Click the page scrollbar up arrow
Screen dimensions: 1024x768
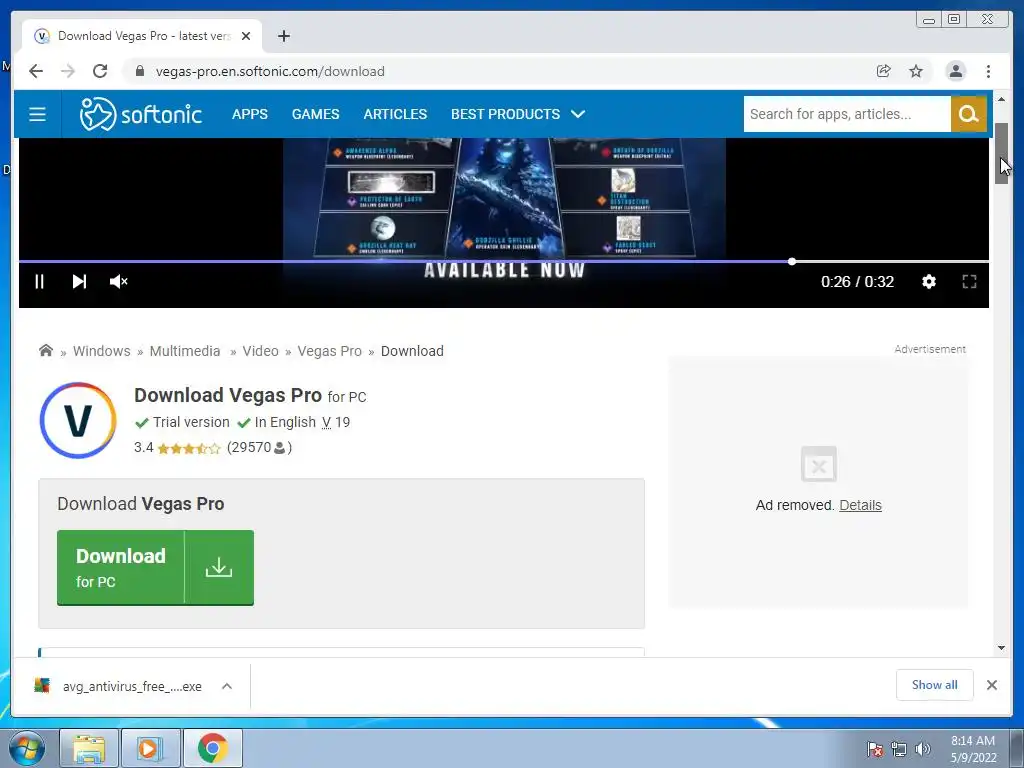pyautogui.click(x=1001, y=99)
